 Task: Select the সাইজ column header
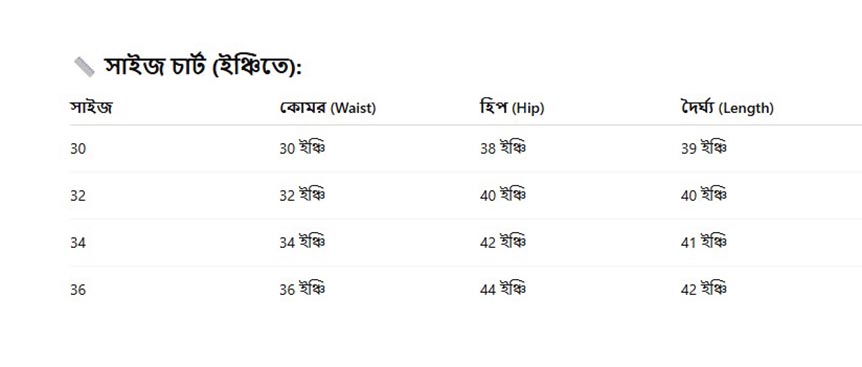click(91, 108)
